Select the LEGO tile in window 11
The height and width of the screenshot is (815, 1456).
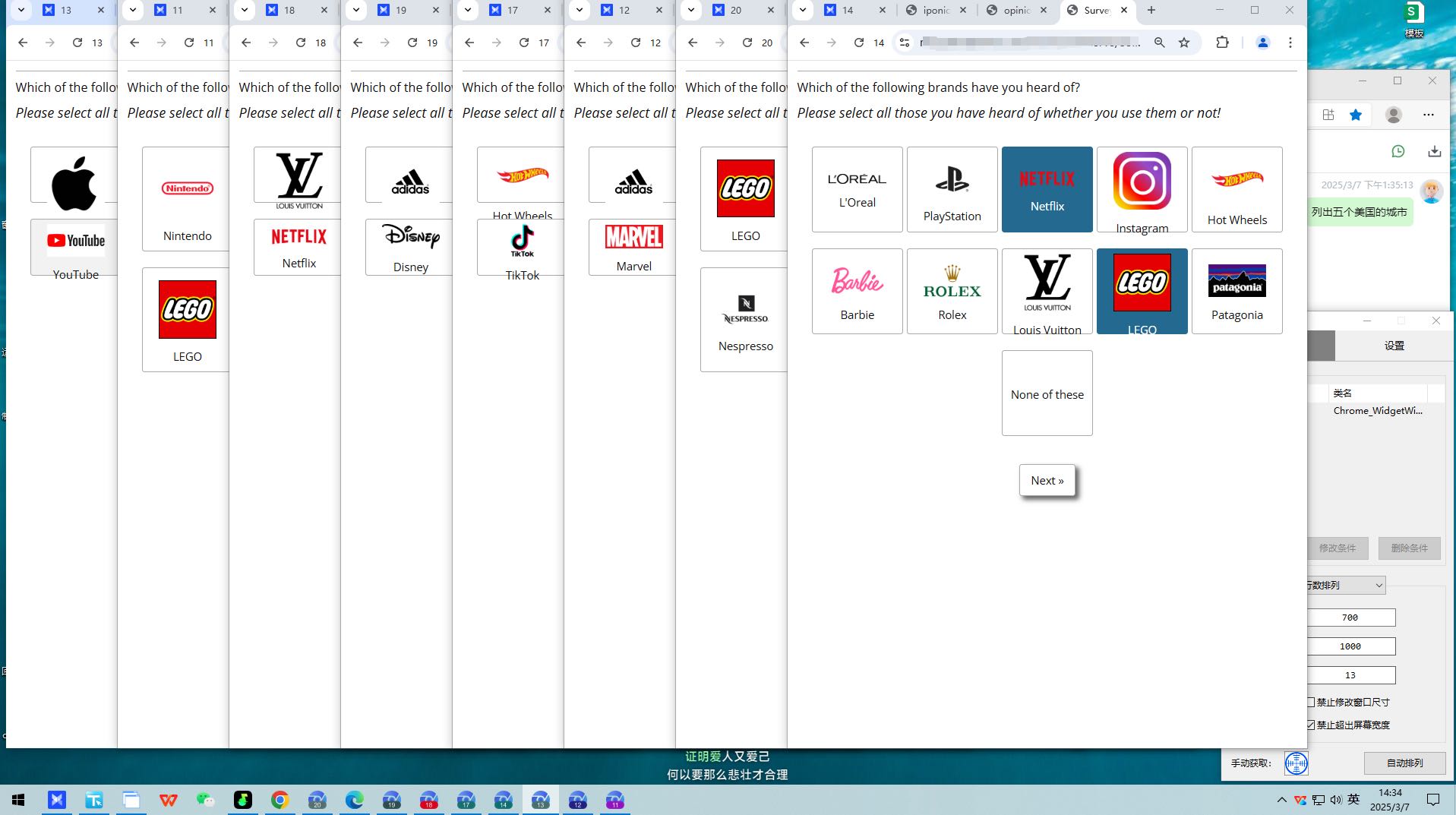coord(186,319)
